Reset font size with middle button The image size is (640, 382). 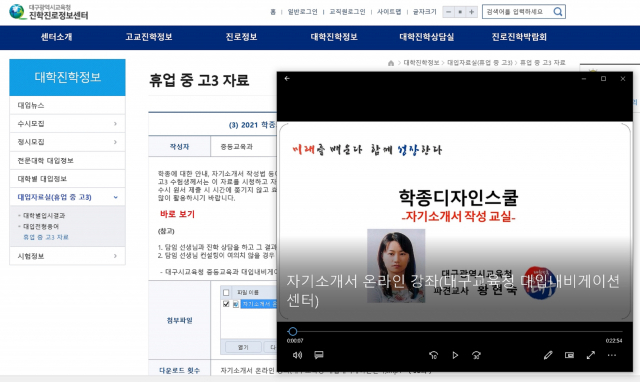460,12
